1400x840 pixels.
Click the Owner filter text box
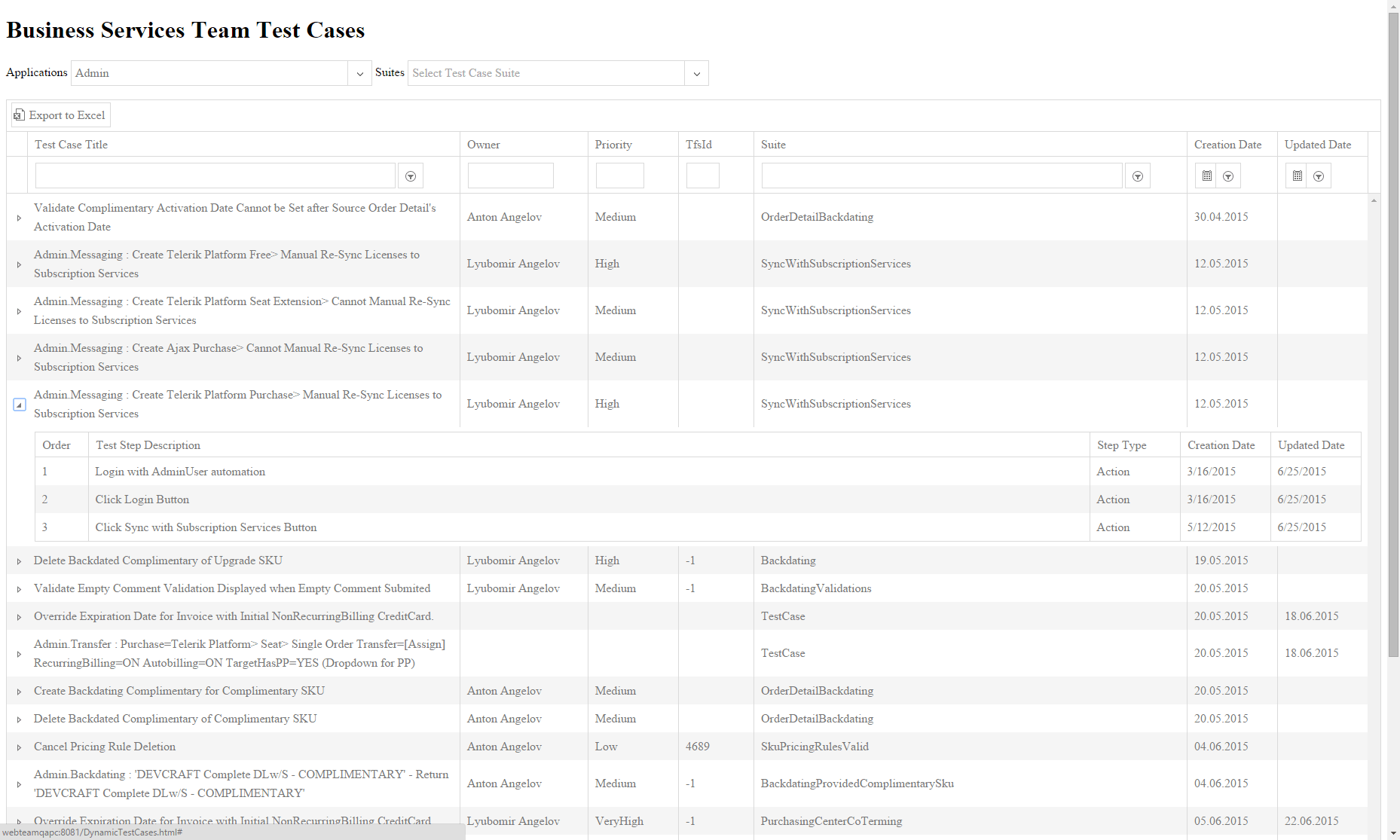pos(510,176)
